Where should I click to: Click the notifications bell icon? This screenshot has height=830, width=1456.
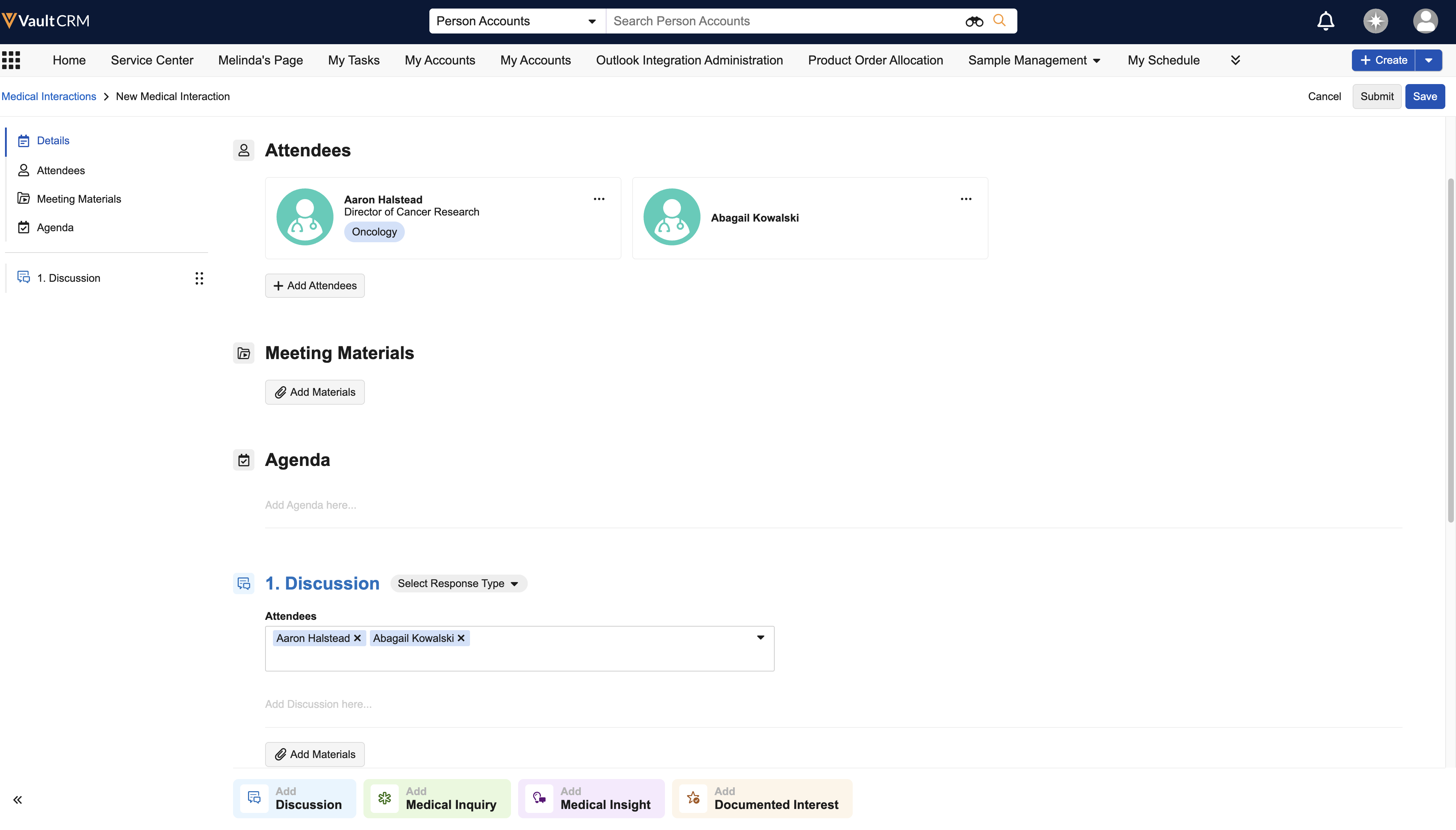click(x=1326, y=21)
